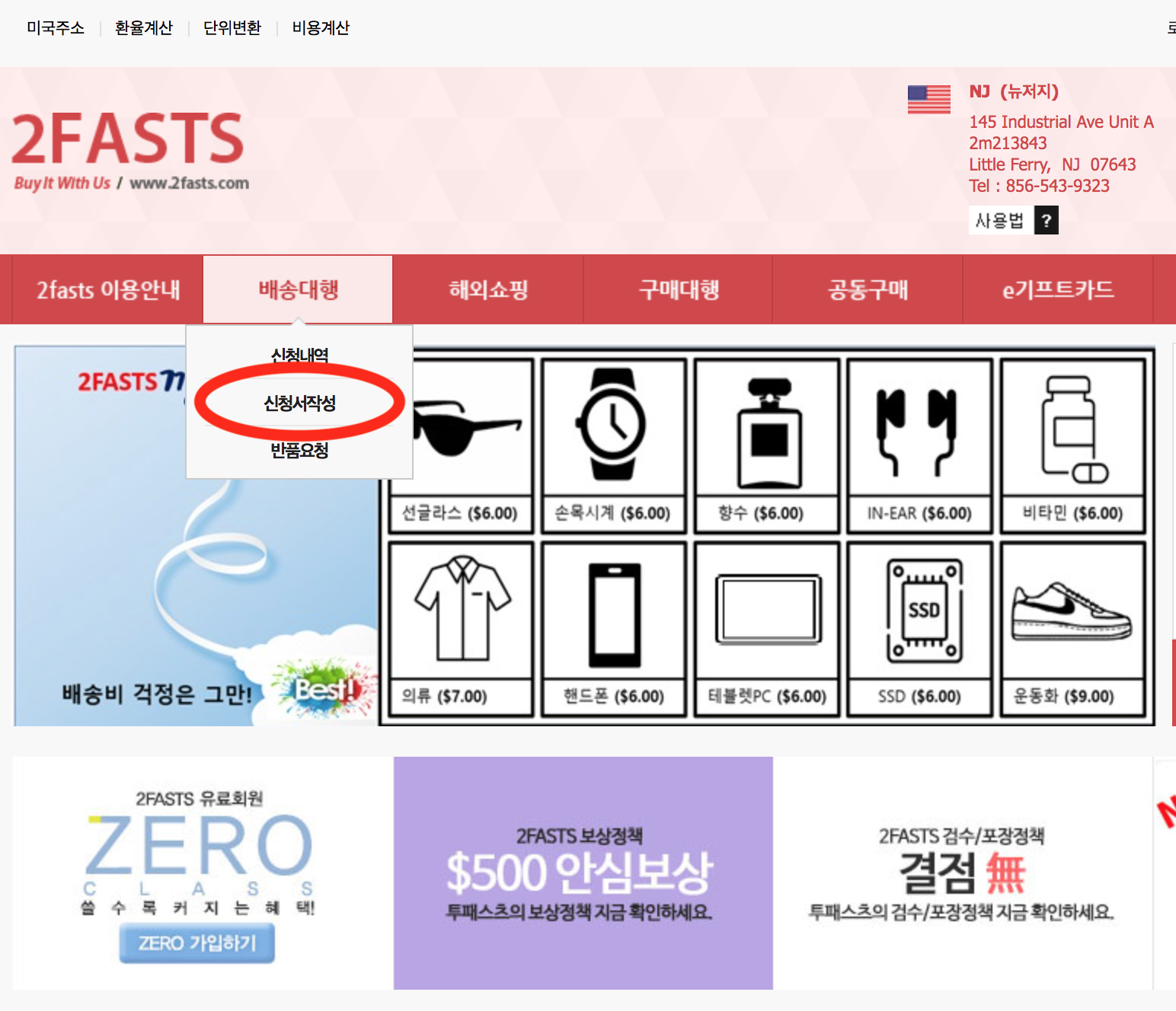Click the Best! badge on banner
This screenshot has height=1011, width=1176.
tap(324, 689)
